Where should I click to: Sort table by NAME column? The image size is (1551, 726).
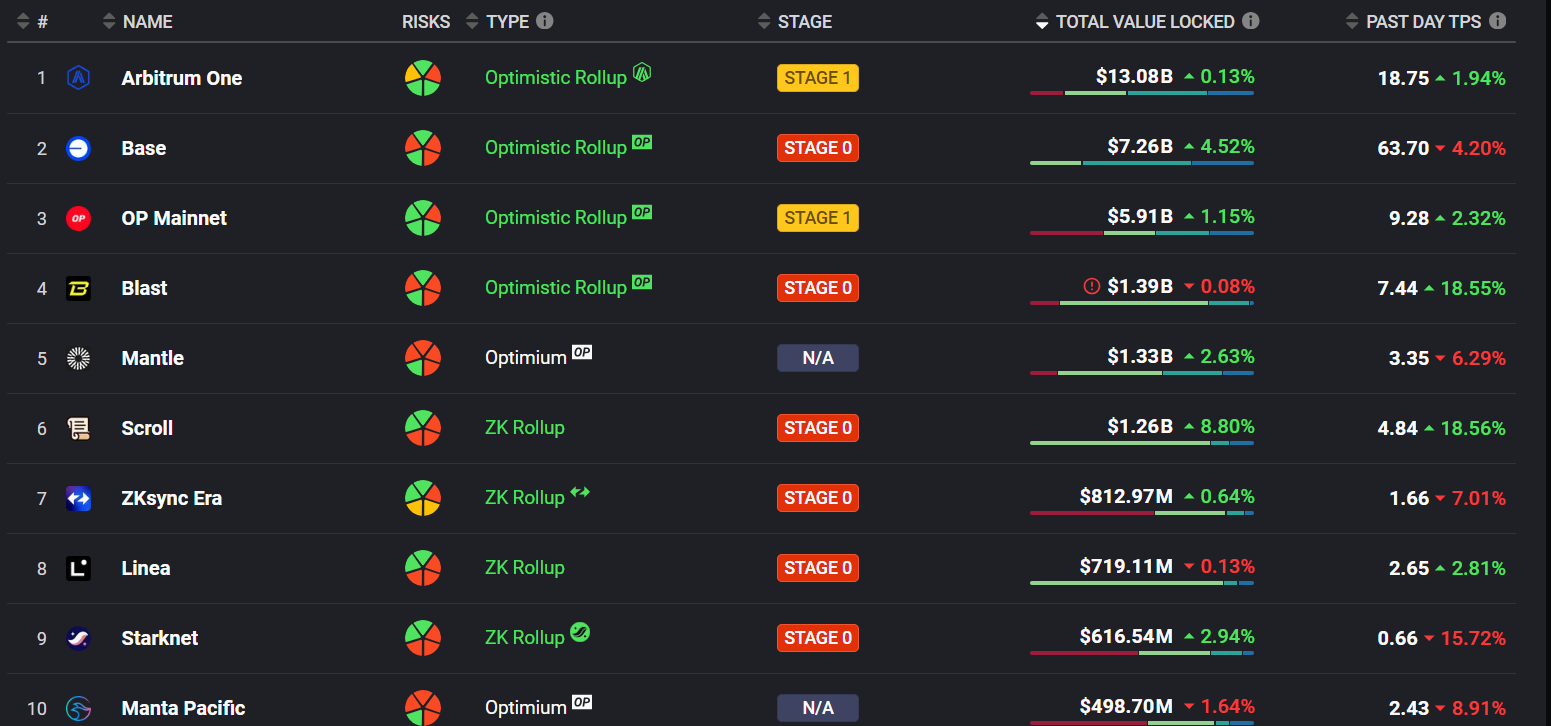147,21
